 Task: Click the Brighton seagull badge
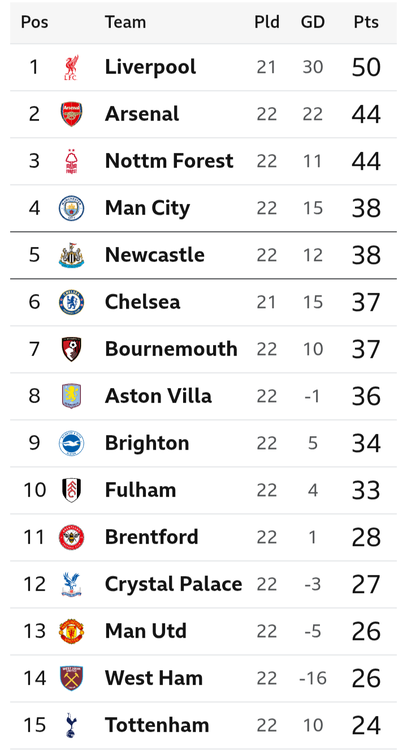71,443
